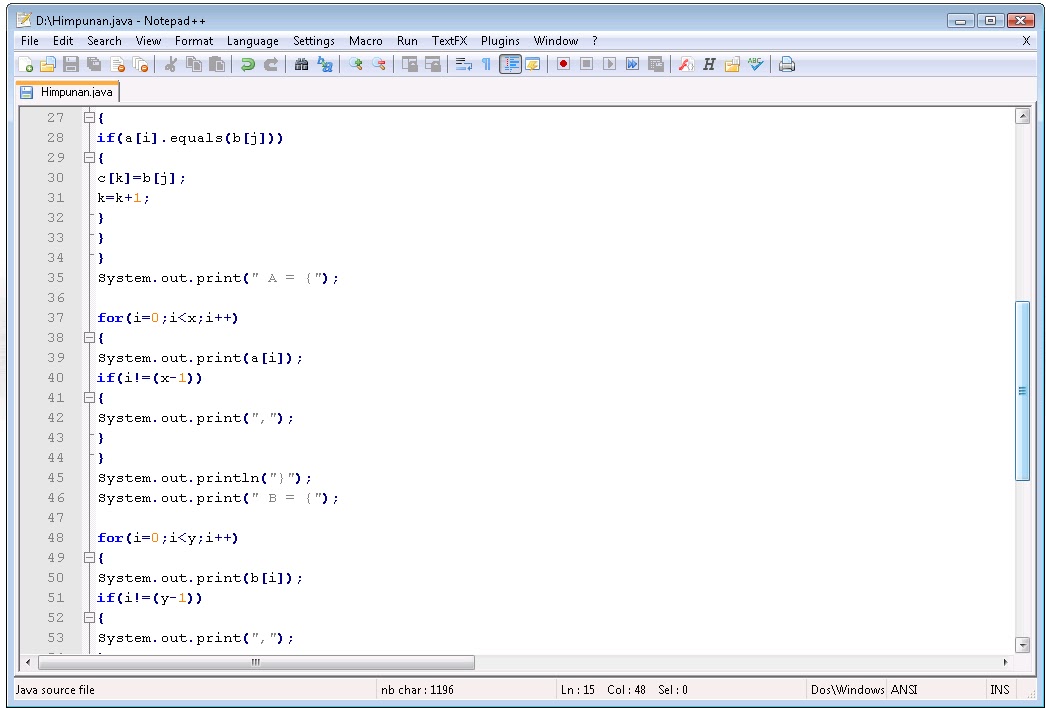
Task: Click the Paste clipboard icon
Action: tap(217, 64)
